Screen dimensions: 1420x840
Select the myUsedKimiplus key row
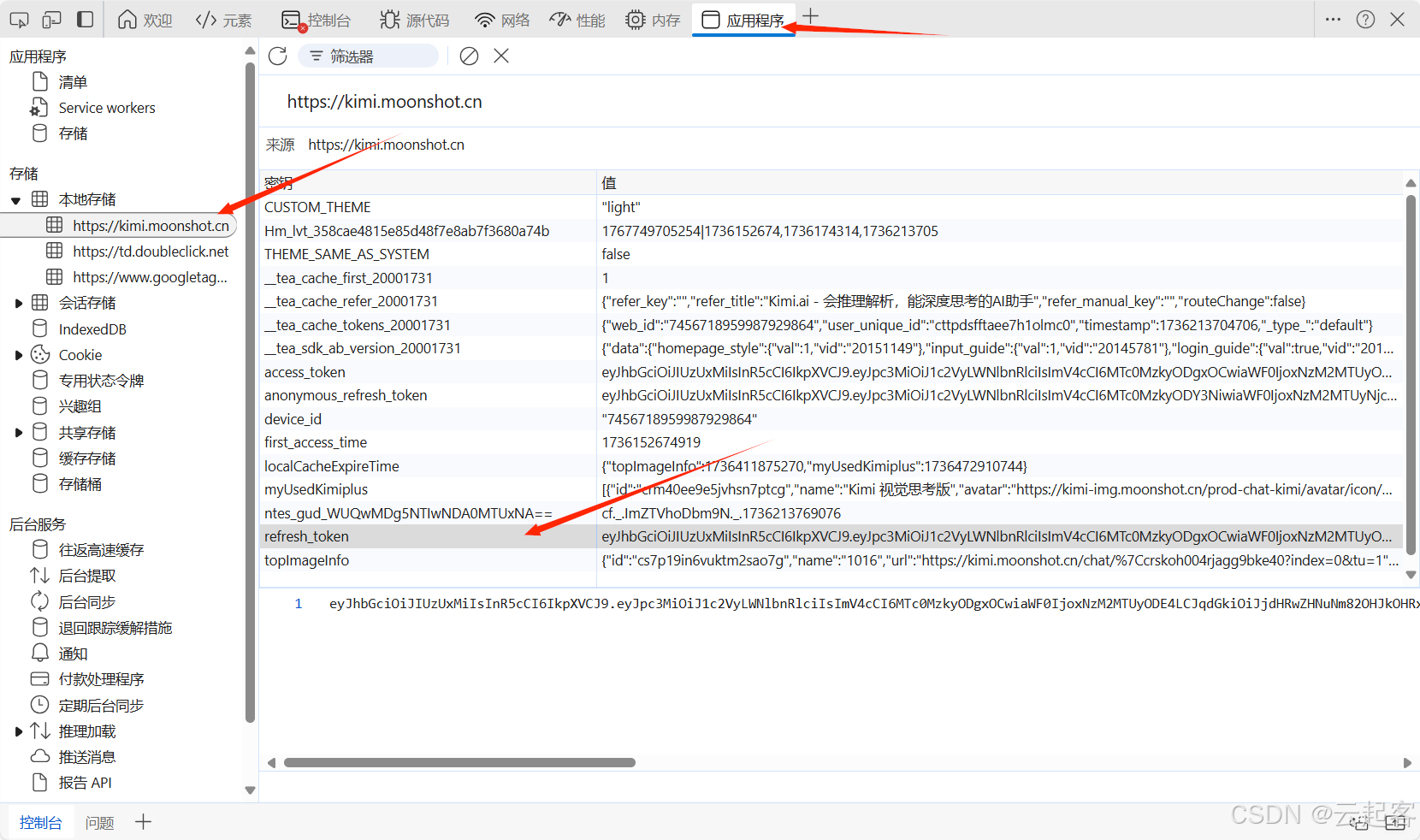(831, 489)
